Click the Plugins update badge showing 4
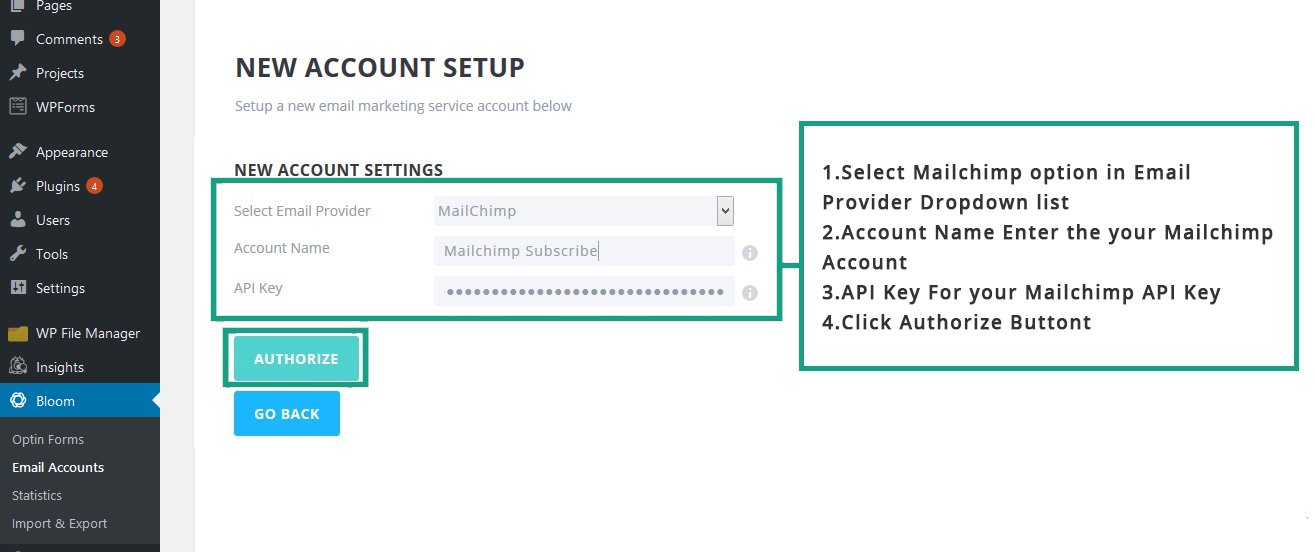Screen dimensions: 1315x552 (x=94, y=186)
